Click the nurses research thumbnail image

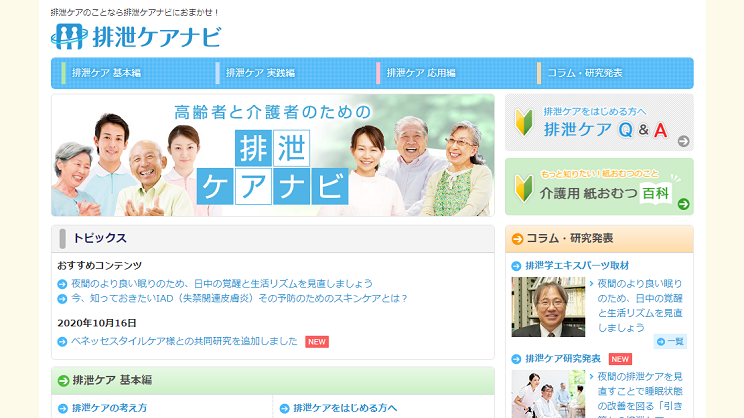[548, 394]
